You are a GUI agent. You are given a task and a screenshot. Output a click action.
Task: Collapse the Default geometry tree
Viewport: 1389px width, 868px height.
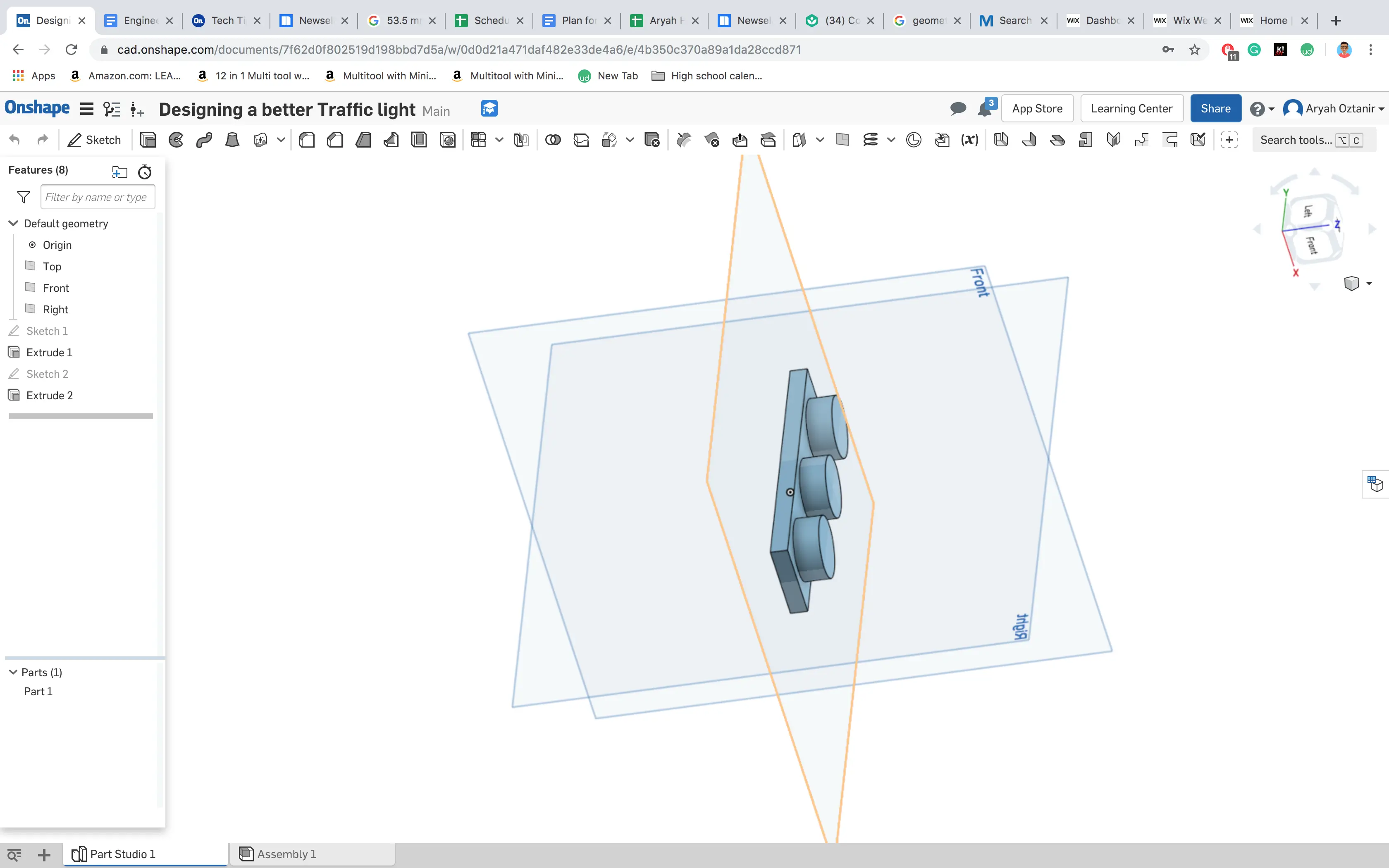click(x=13, y=223)
